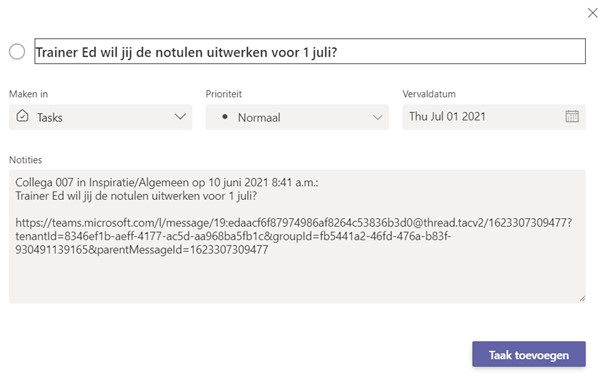Click the Teams message URL in notes

(x=293, y=236)
